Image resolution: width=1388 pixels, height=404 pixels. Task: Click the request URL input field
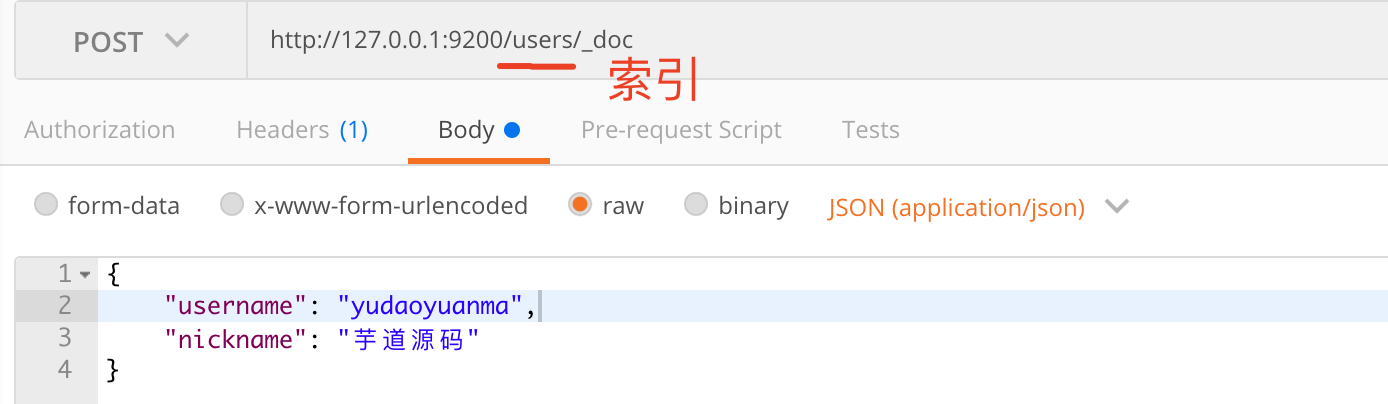[800, 42]
